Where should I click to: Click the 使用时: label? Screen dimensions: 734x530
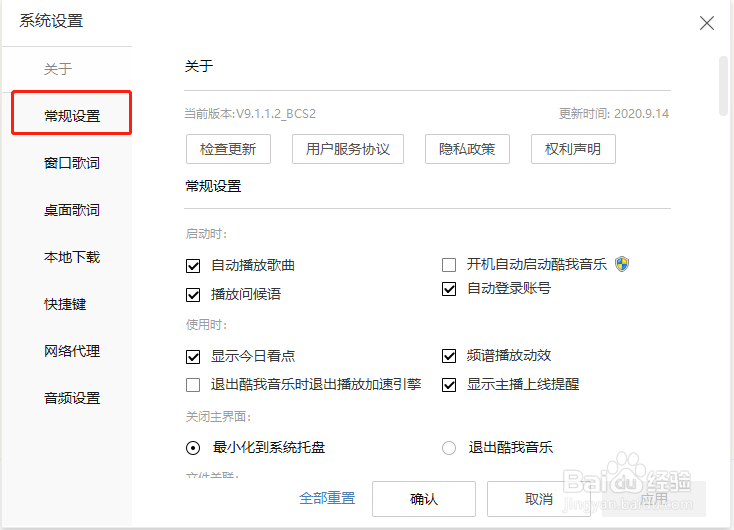click(x=206, y=324)
